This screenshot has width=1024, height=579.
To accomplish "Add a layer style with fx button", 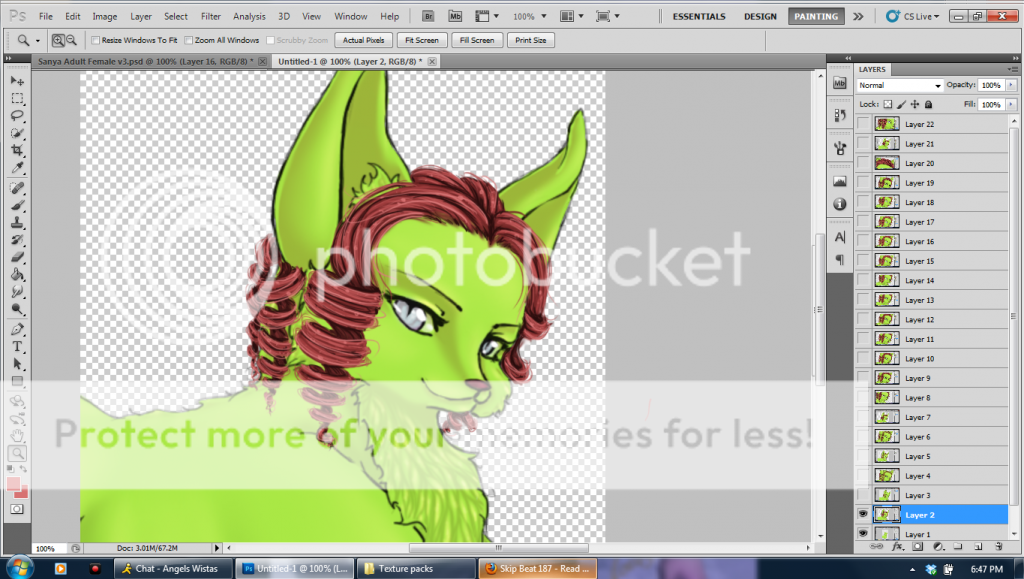I will point(897,547).
